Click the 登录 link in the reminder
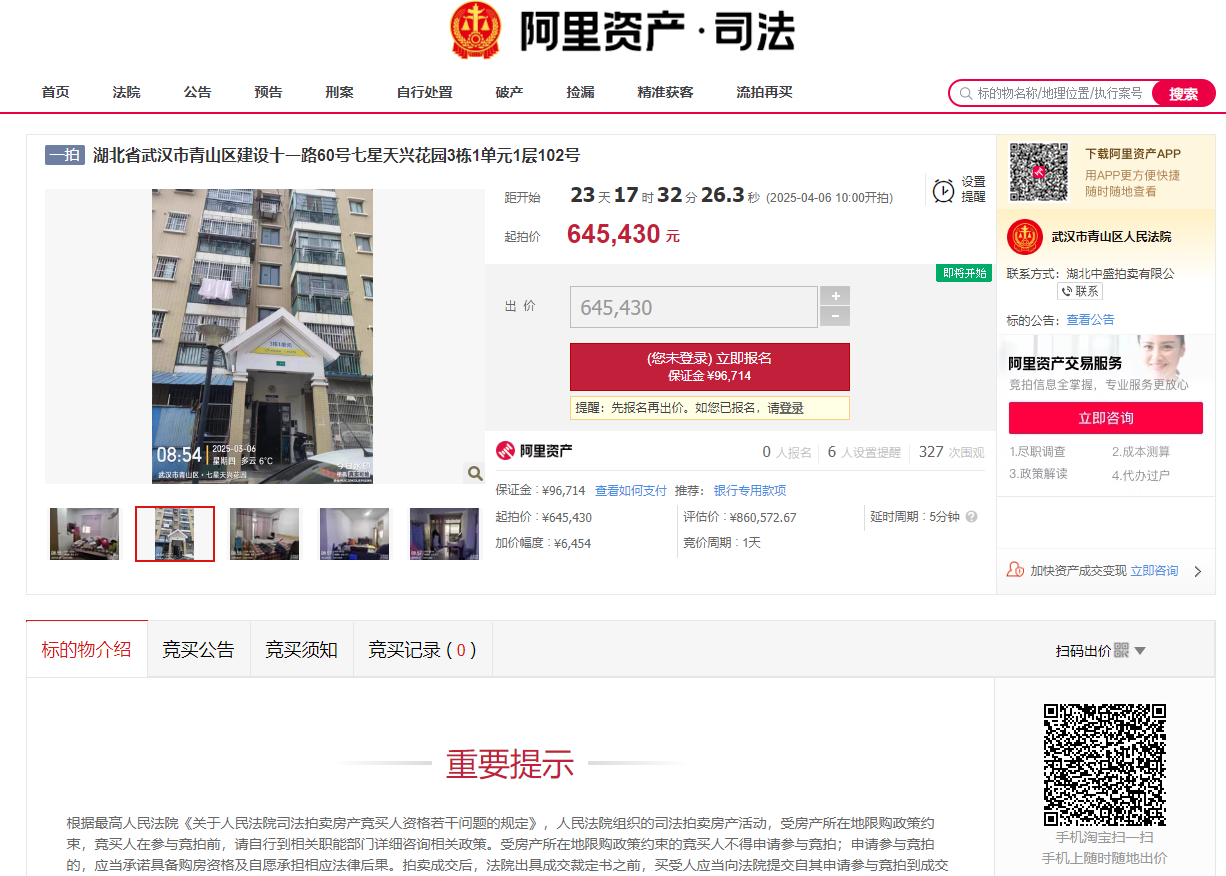The height and width of the screenshot is (876, 1226). [x=792, y=408]
